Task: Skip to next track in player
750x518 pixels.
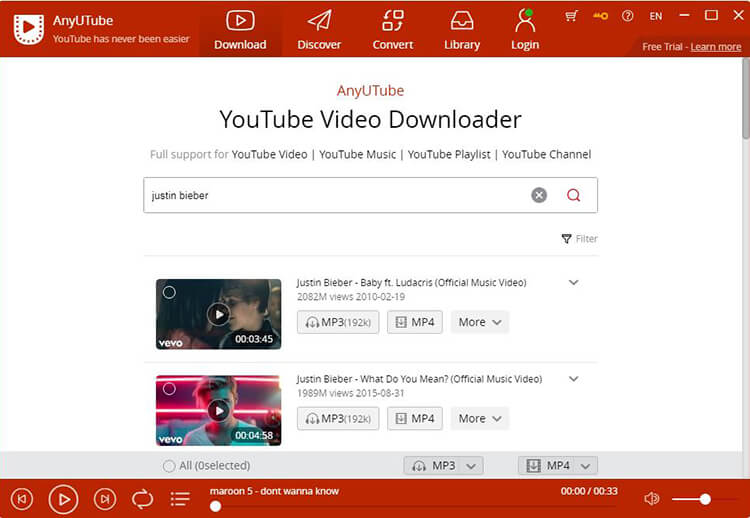Action: pos(105,499)
